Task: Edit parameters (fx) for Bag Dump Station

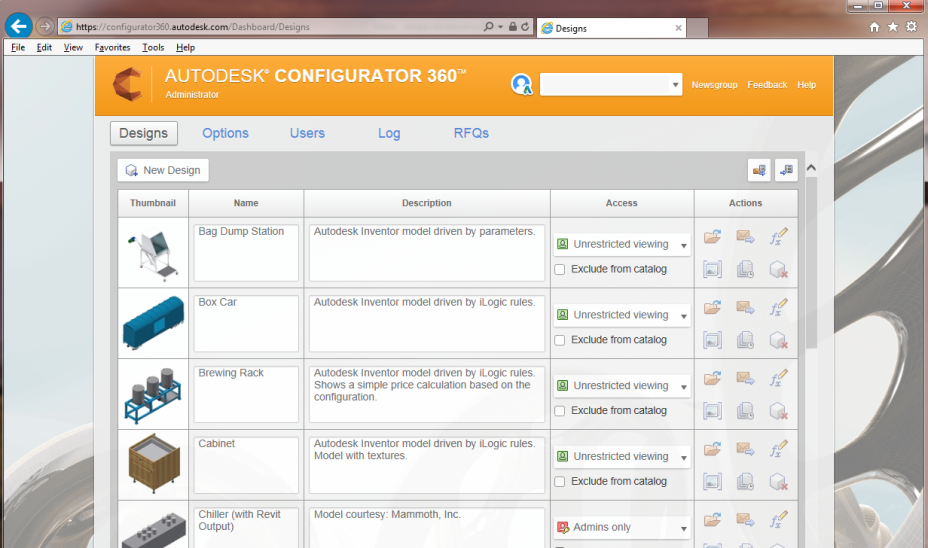Action: (778, 237)
